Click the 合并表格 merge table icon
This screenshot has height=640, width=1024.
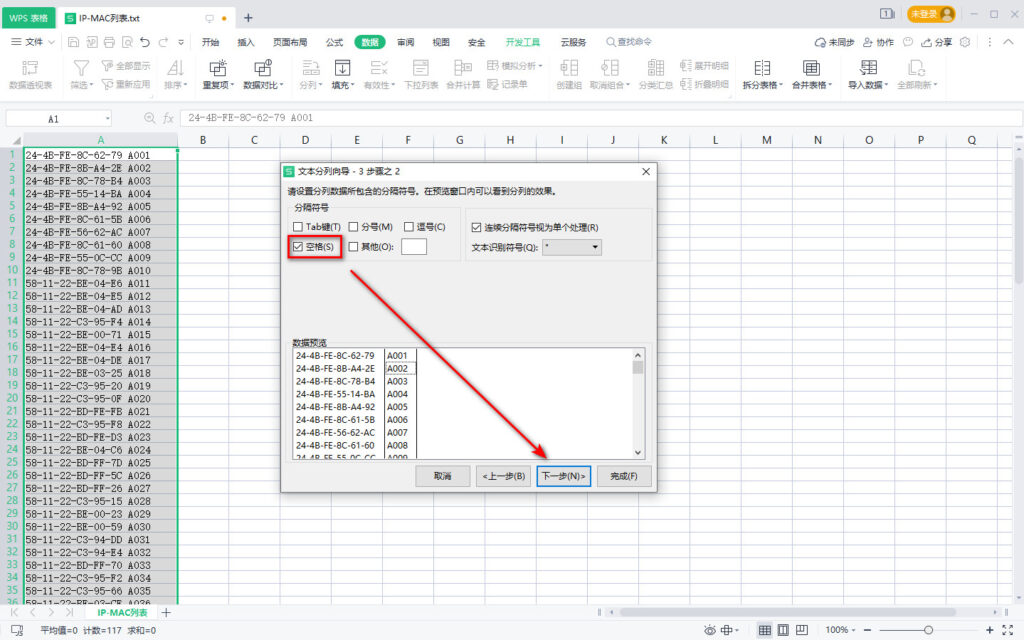[811, 68]
